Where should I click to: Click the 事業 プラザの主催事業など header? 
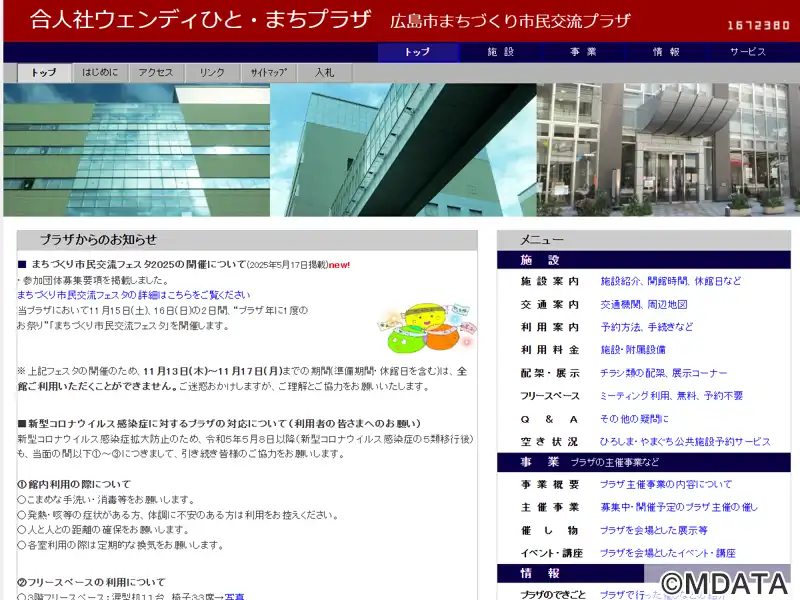click(x=643, y=462)
